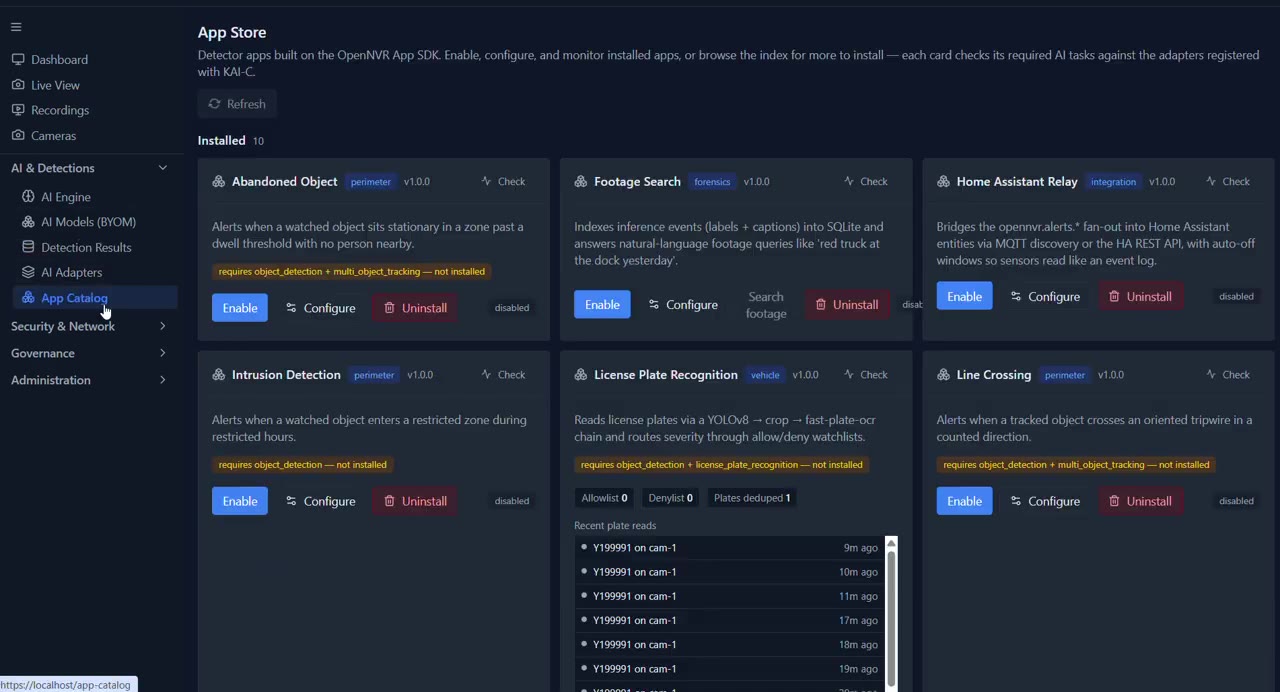Run Check on Intrusion Detection
The image size is (1280, 692).
click(503, 375)
